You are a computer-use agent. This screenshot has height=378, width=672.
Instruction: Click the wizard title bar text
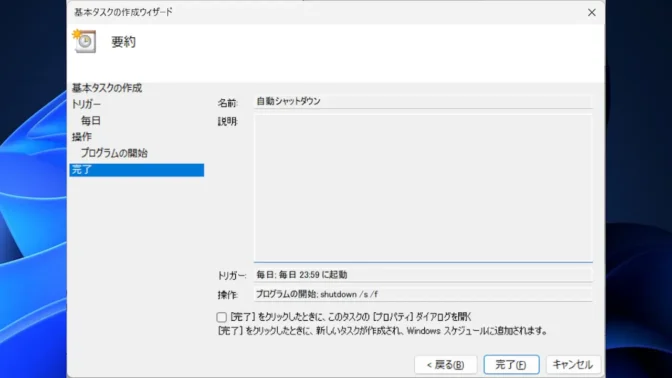[x=123, y=12]
